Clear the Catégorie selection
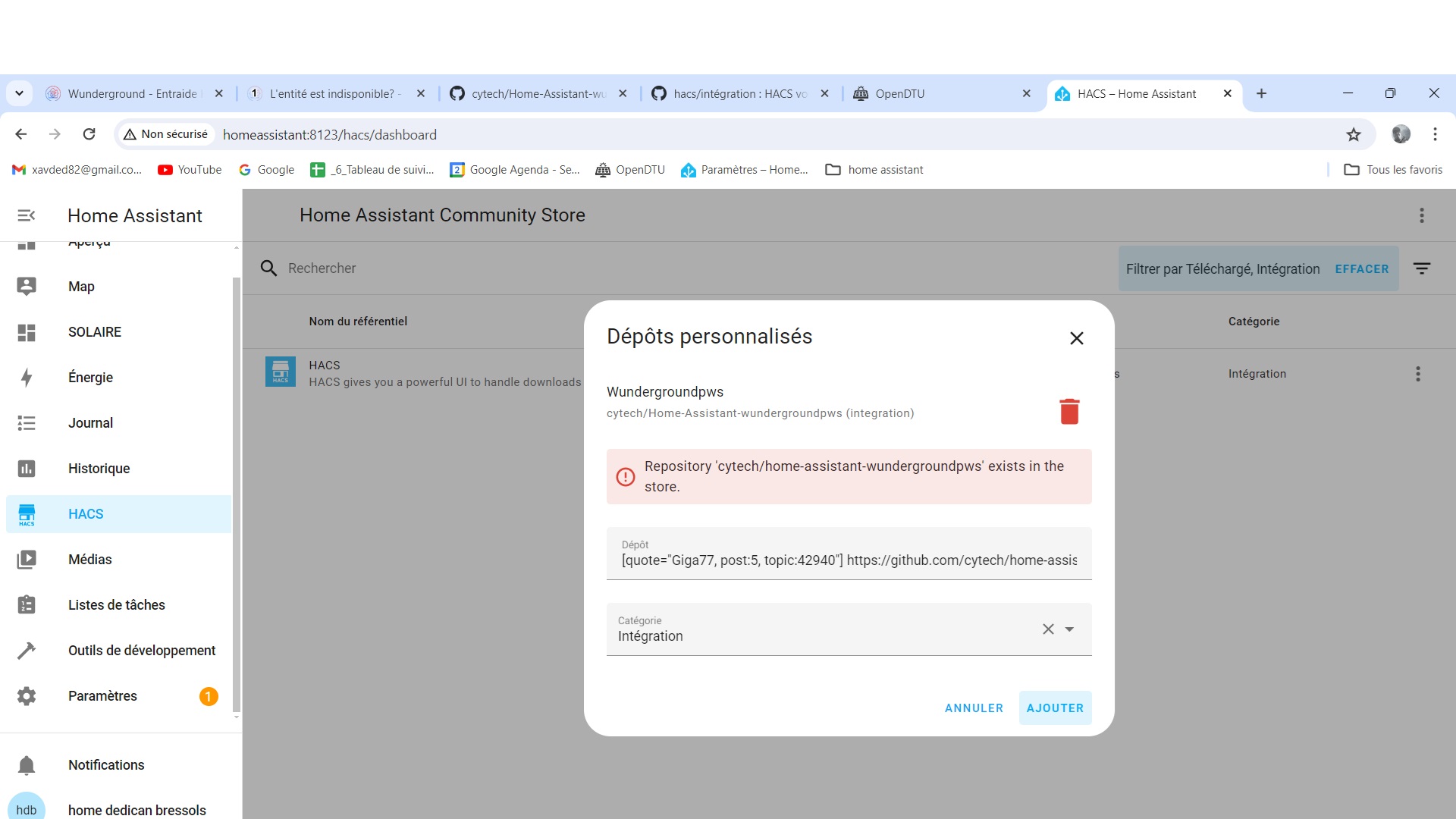The width and height of the screenshot is (1456, 819). pos(1048,629)
